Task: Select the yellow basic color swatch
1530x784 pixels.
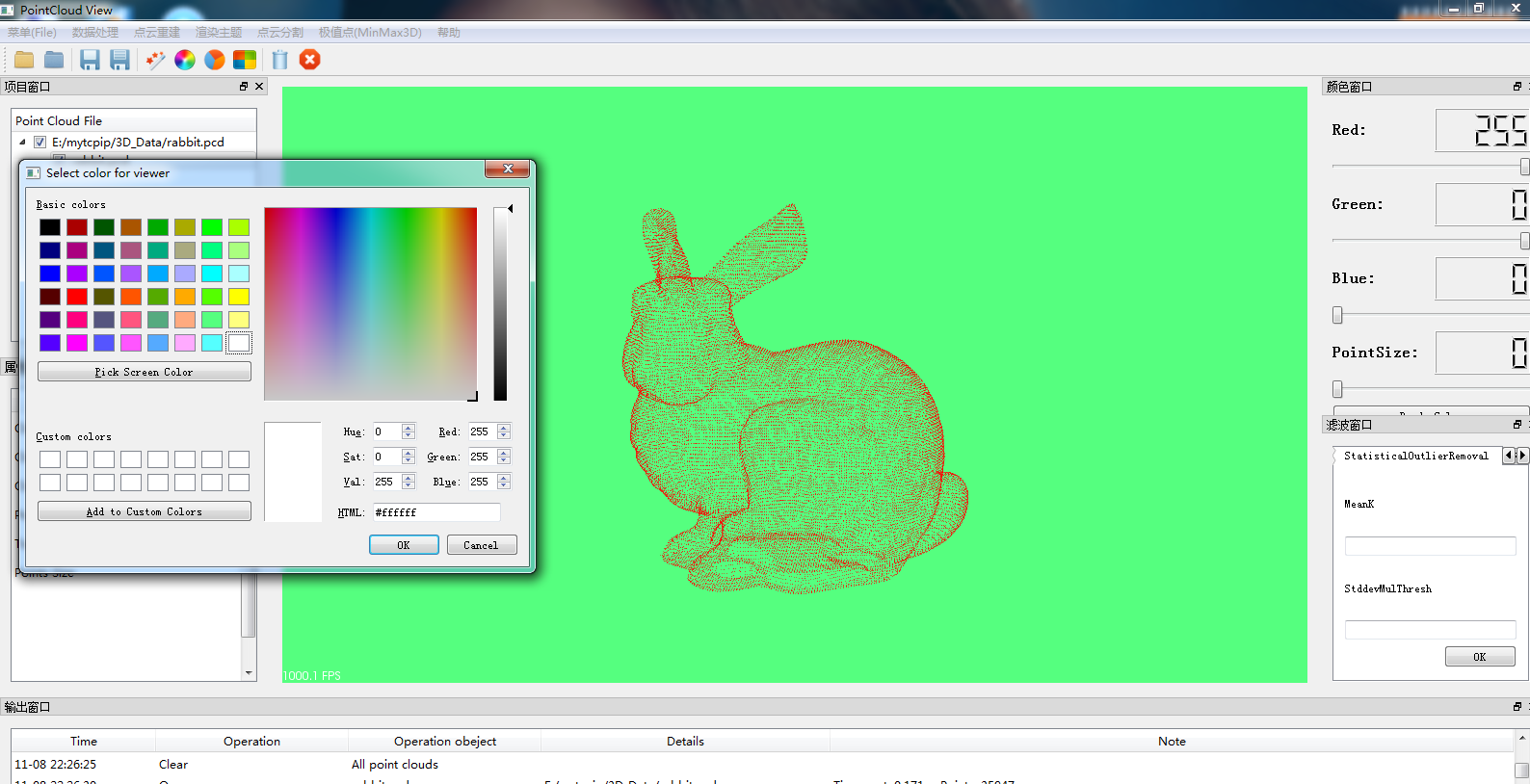Action: [239, 297]
